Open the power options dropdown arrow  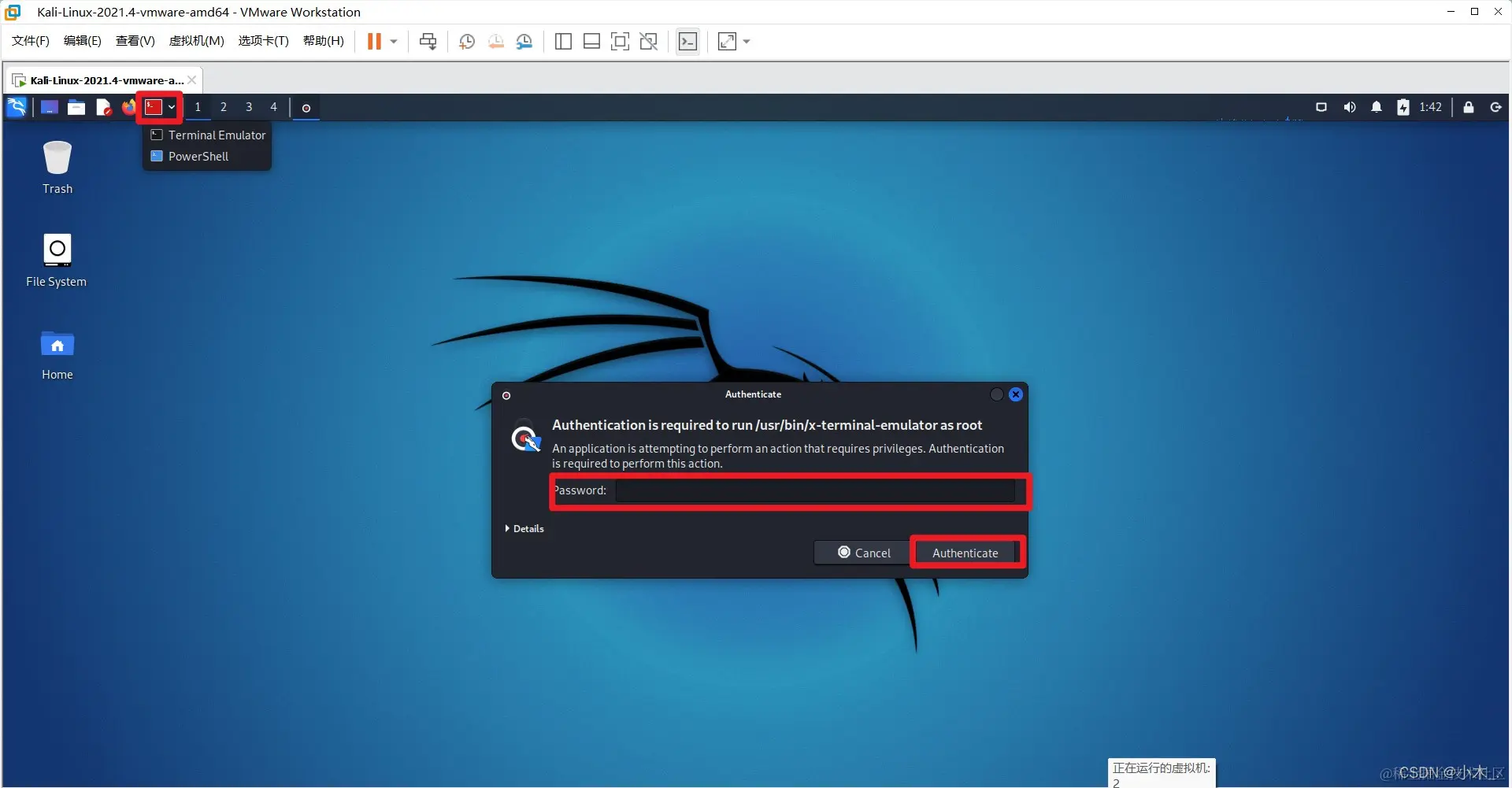tap(394, 42)
